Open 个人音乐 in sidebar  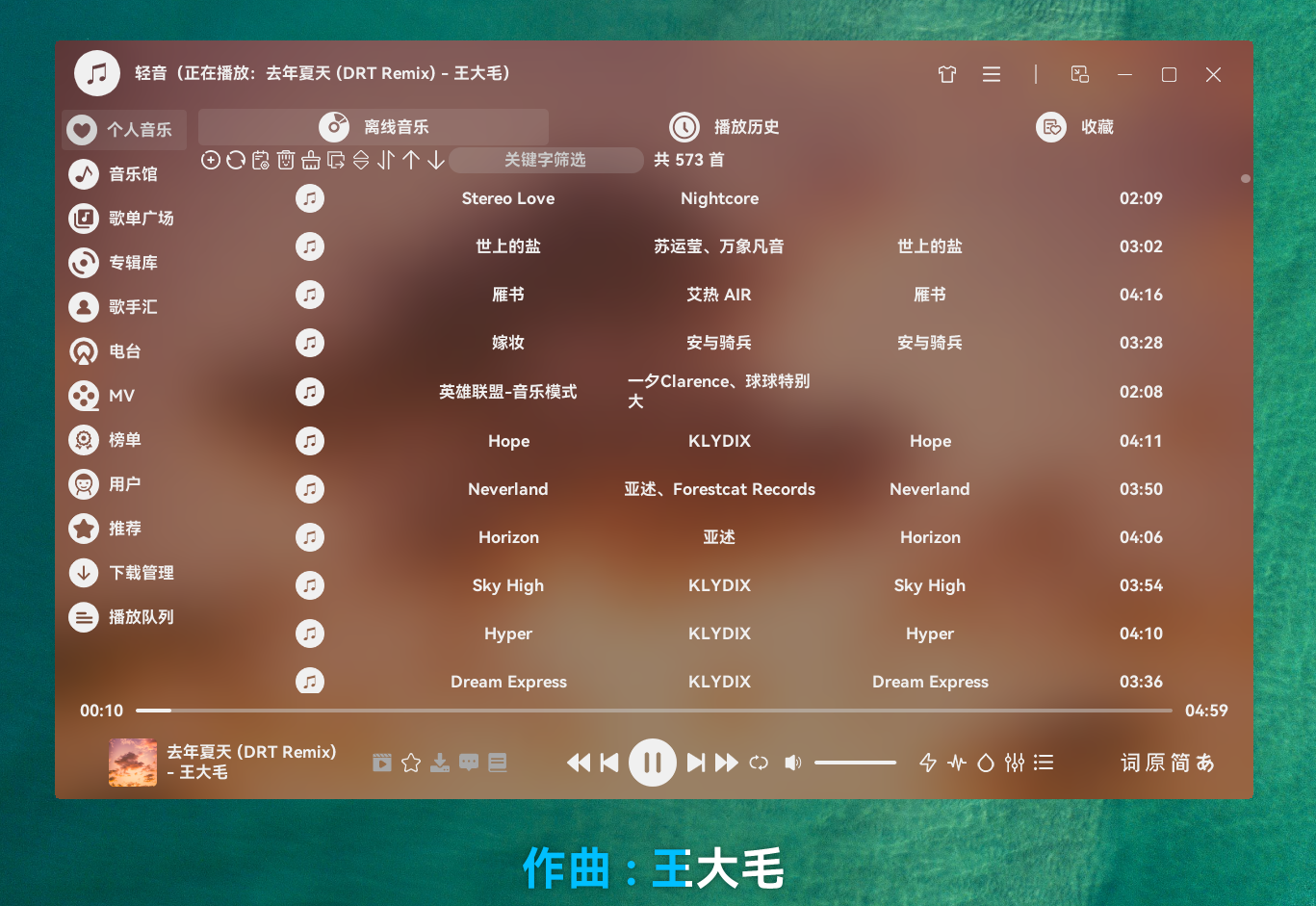point(124,130)
